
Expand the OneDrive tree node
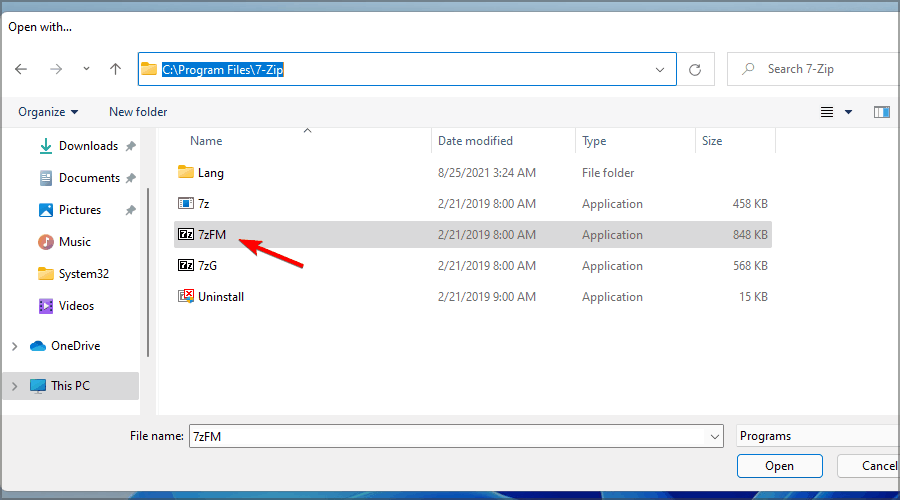[x=14, y=346]
